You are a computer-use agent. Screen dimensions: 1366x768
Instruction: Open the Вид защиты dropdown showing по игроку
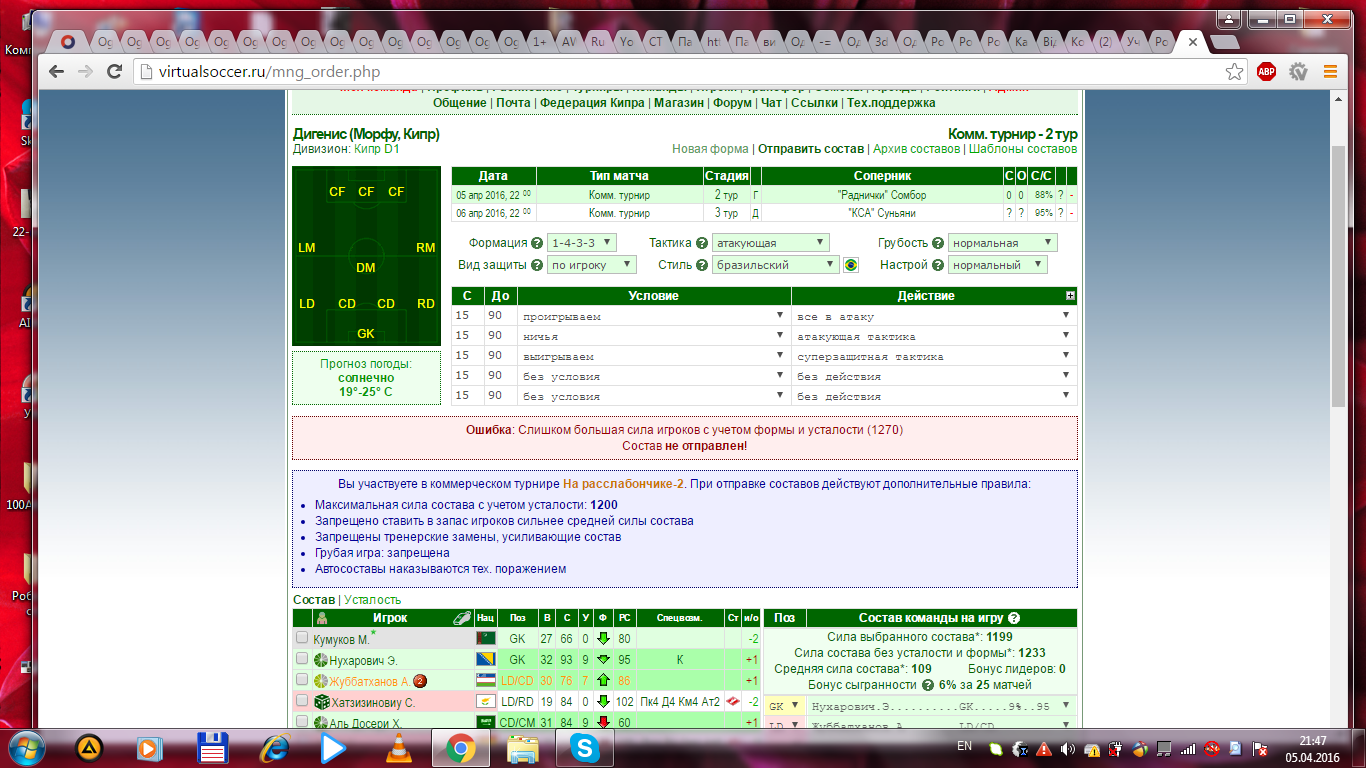(592, 265)
